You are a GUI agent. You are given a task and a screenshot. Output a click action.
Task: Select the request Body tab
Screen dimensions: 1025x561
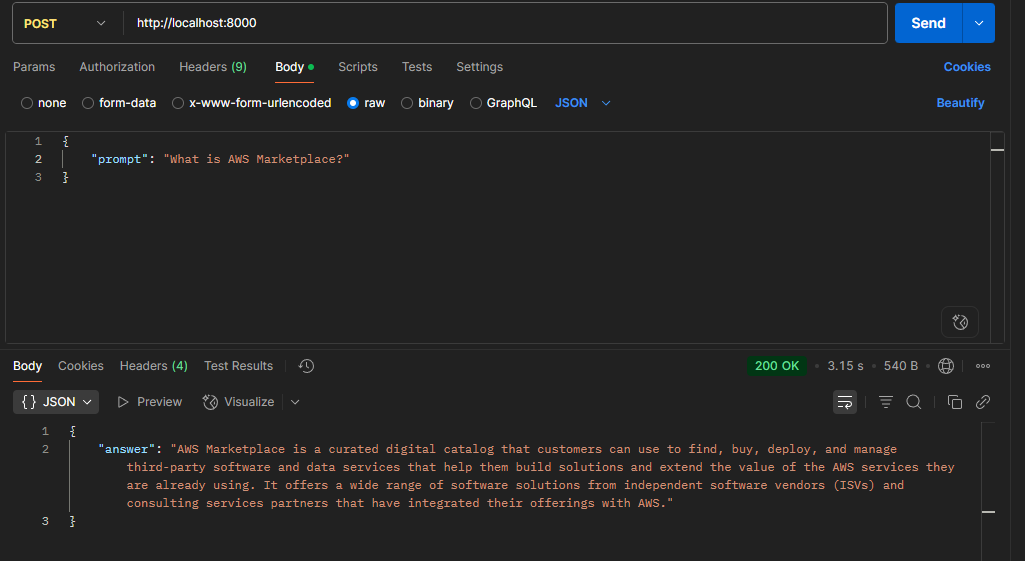click(294, 67)
